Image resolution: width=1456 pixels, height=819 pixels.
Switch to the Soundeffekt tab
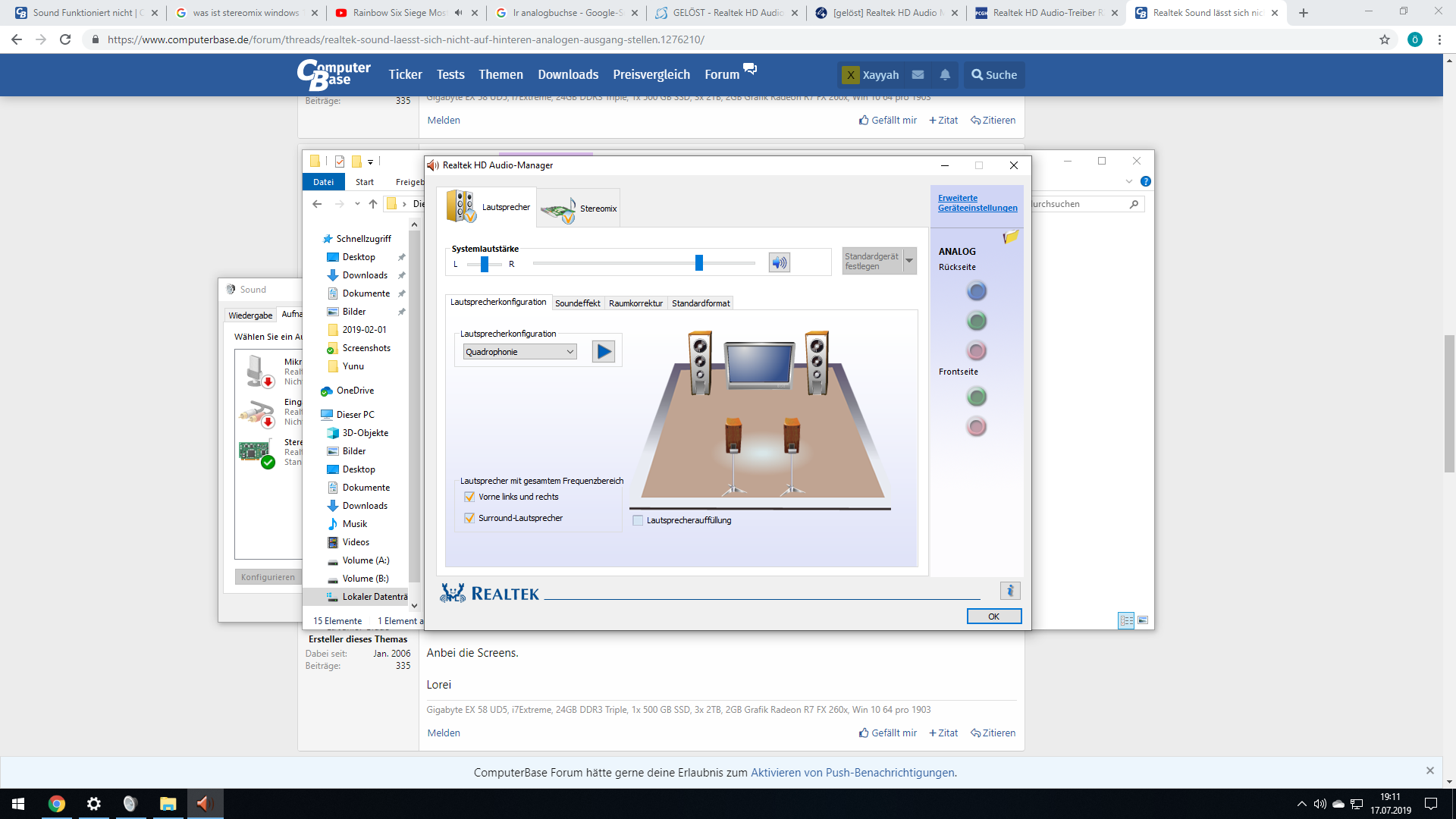(577, 303)
